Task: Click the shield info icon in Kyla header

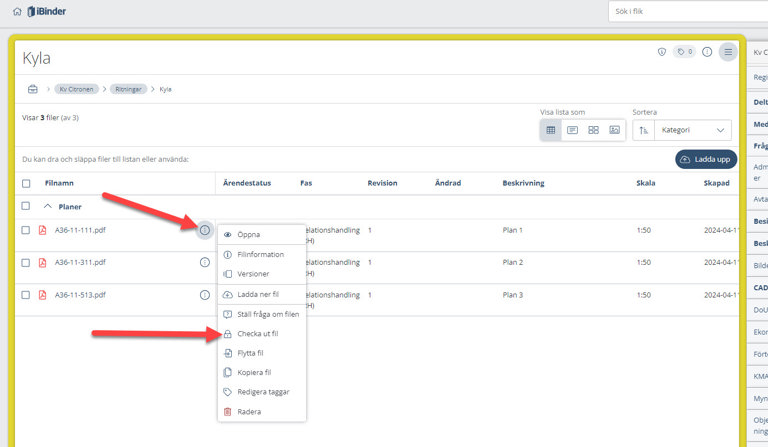Action: tap(662, 52)
